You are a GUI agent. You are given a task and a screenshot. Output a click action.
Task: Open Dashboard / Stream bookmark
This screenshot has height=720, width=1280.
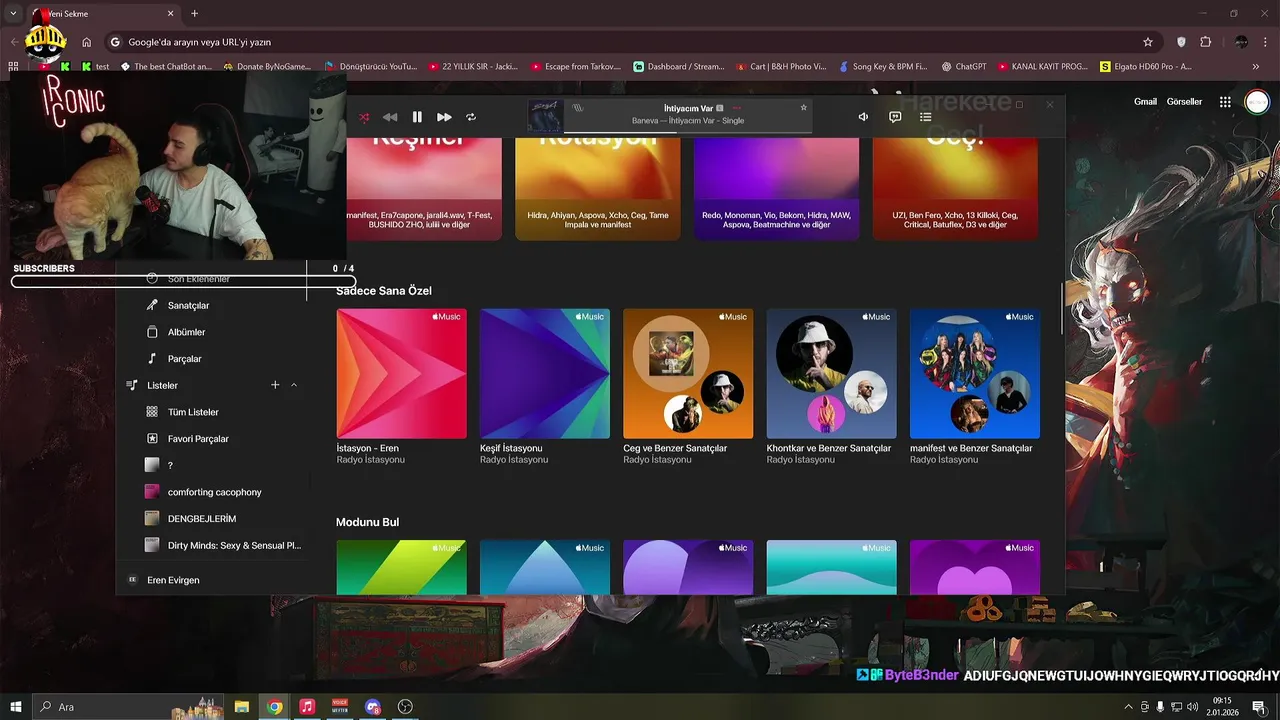(679, 67)
